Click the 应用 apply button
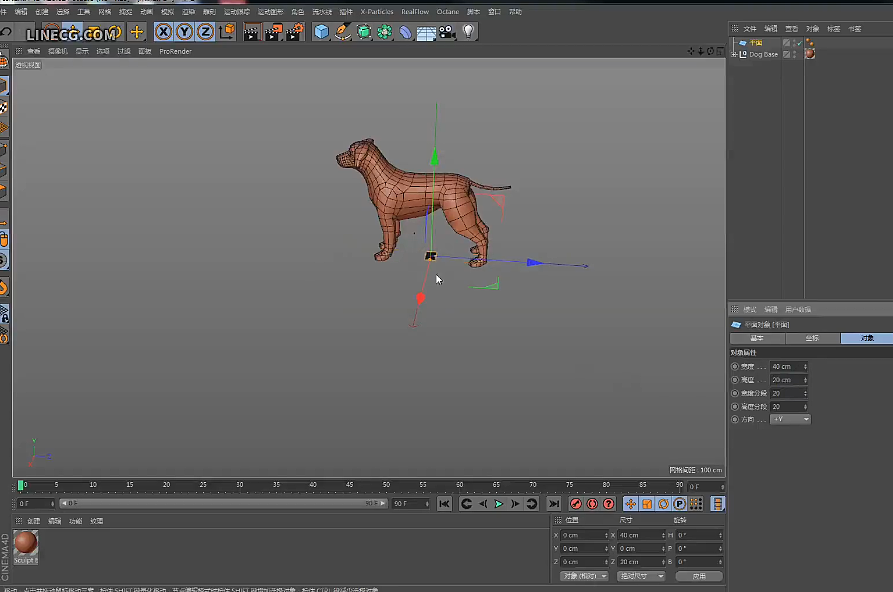This screenshot has width=893, height=592. [700, 576]
